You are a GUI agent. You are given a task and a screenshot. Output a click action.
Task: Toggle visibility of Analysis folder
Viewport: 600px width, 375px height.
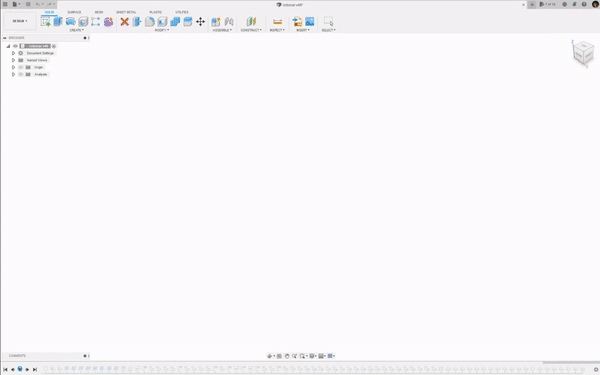[21, 74]
